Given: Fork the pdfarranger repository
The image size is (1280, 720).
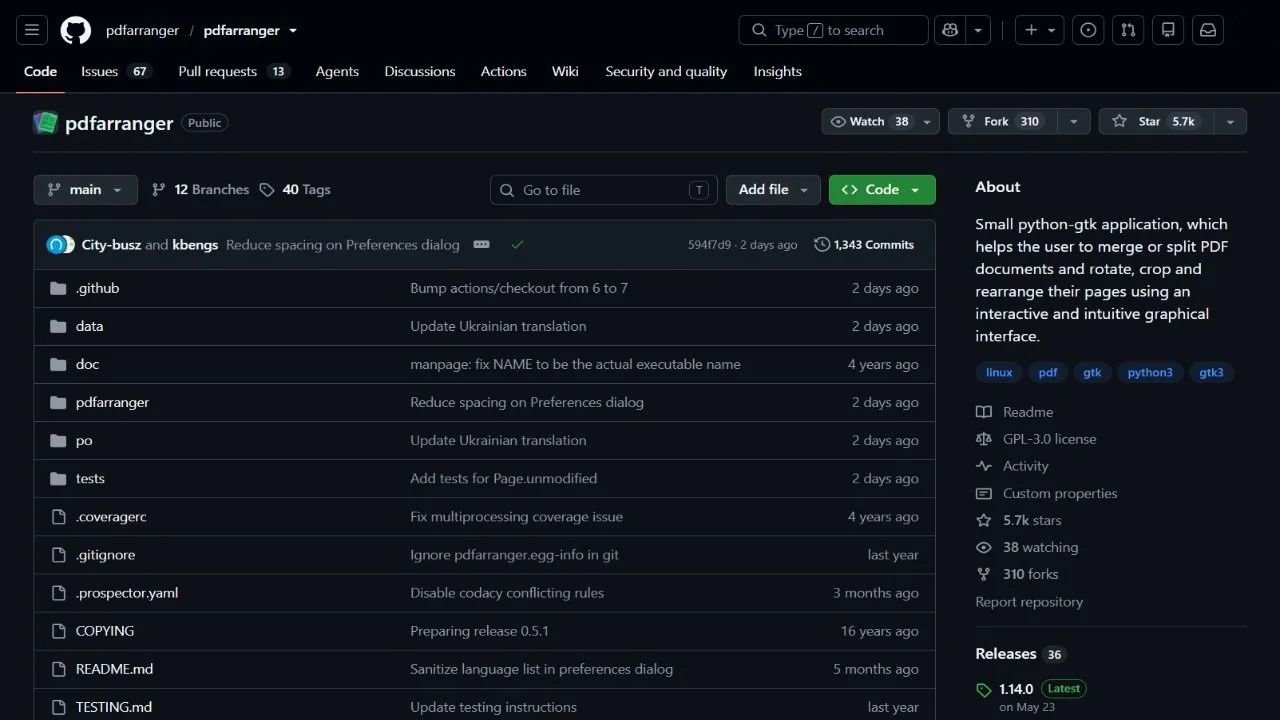Looking at the screenshot, I should click(1003, 122).
